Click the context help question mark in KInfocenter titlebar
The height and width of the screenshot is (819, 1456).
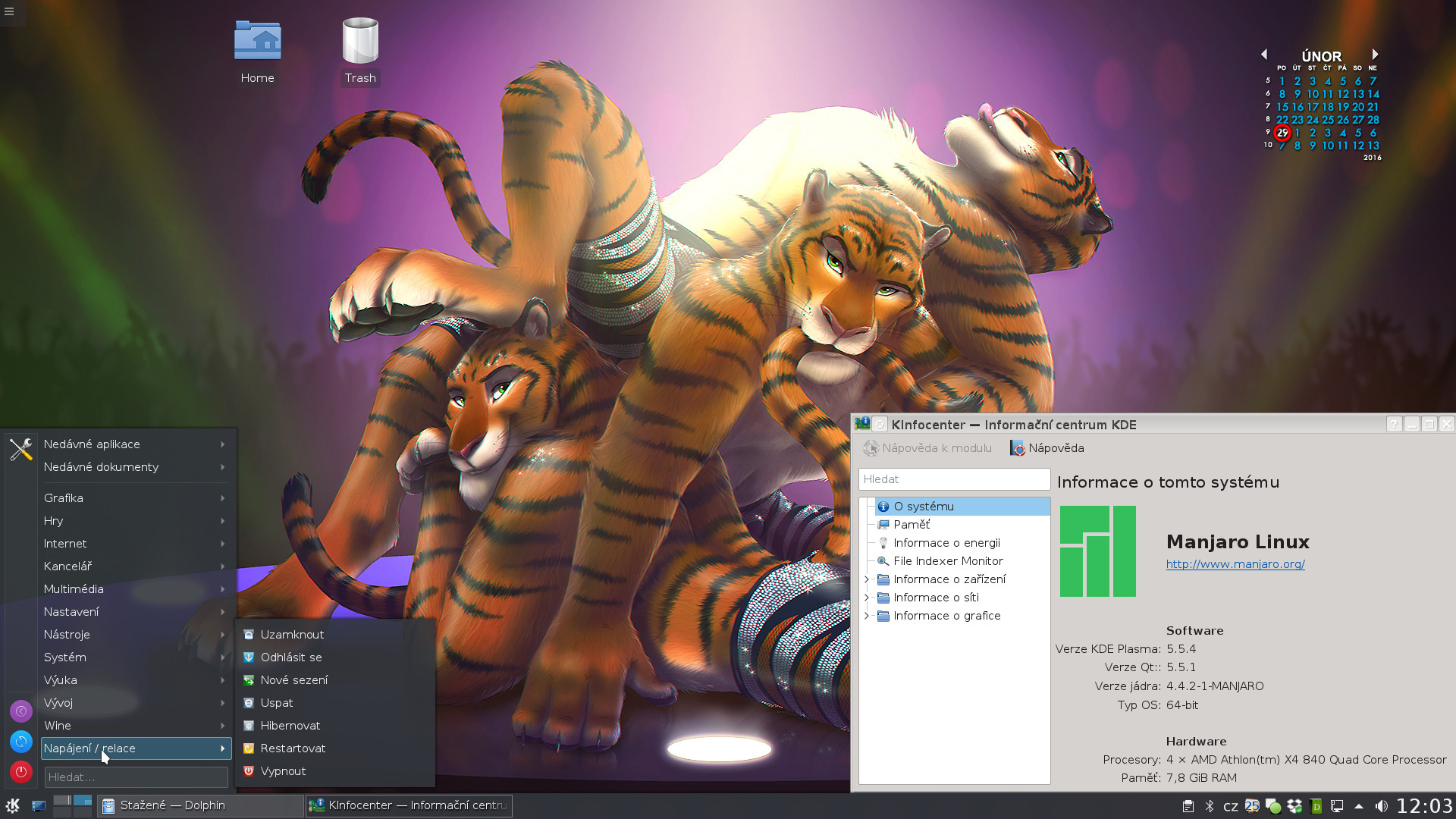pos(1394,424)
